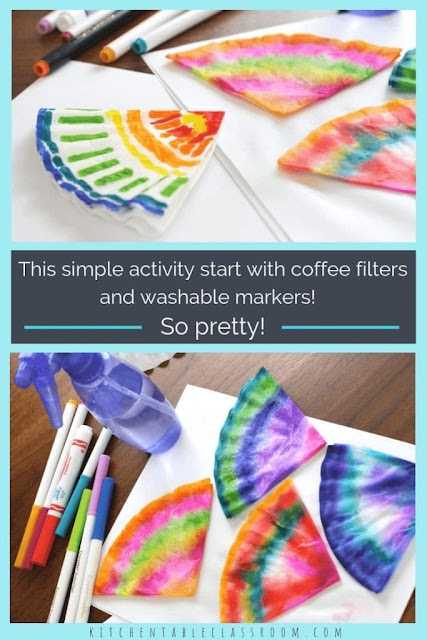
Task: Click the lavender marker cap in bottom photo
Action: [99, 484]
